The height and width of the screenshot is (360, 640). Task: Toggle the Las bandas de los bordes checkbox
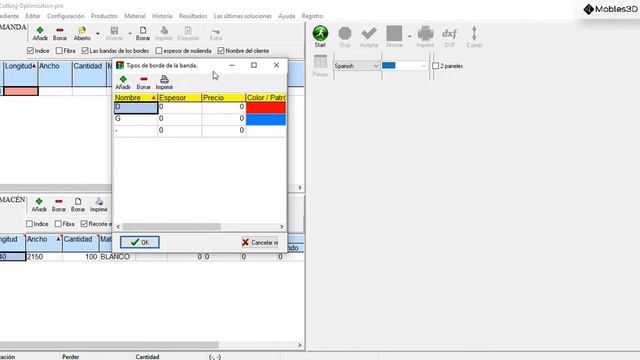coord(85,51)
